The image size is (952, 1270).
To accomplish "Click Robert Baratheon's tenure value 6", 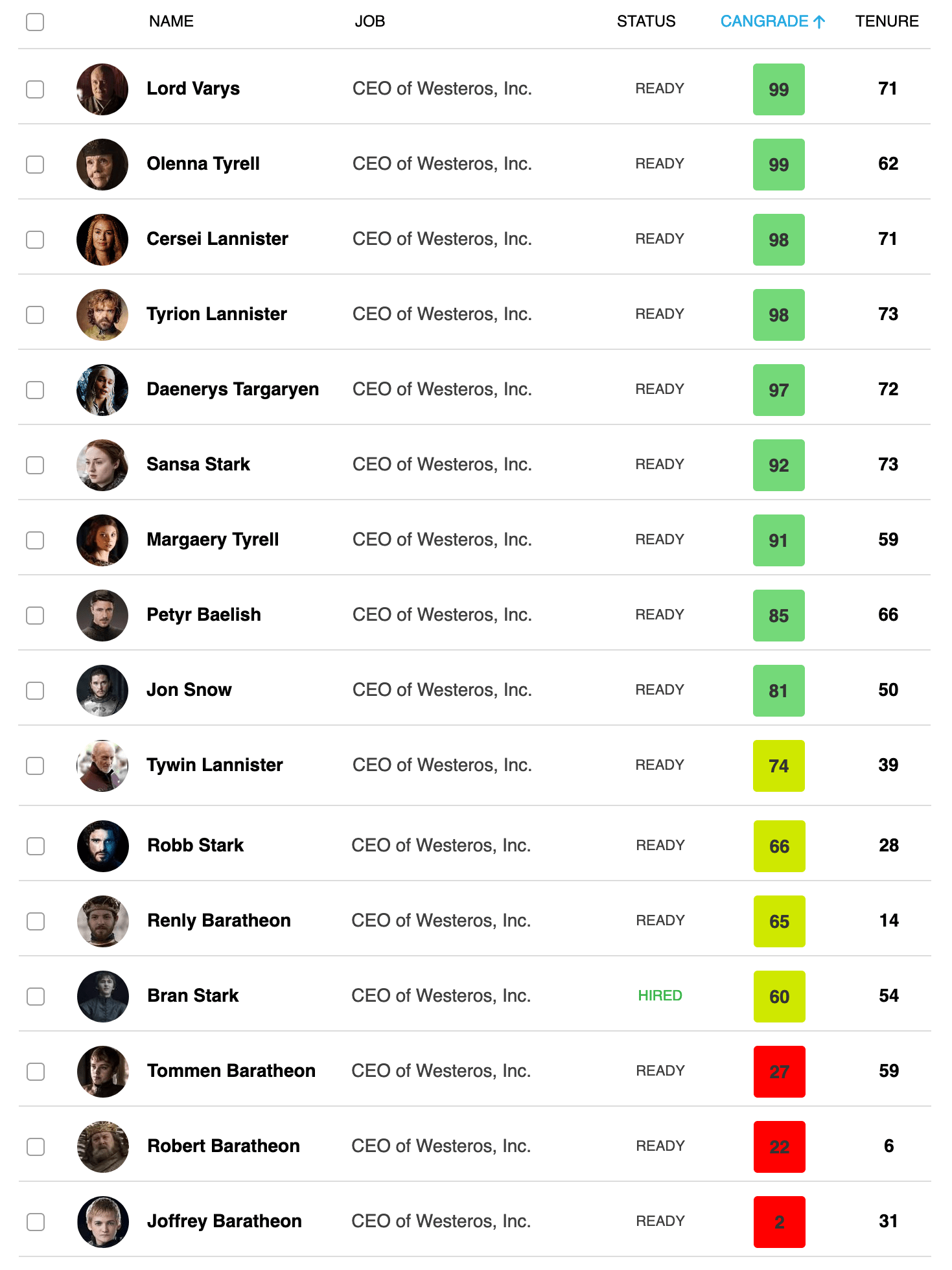I will [888, 1146].
